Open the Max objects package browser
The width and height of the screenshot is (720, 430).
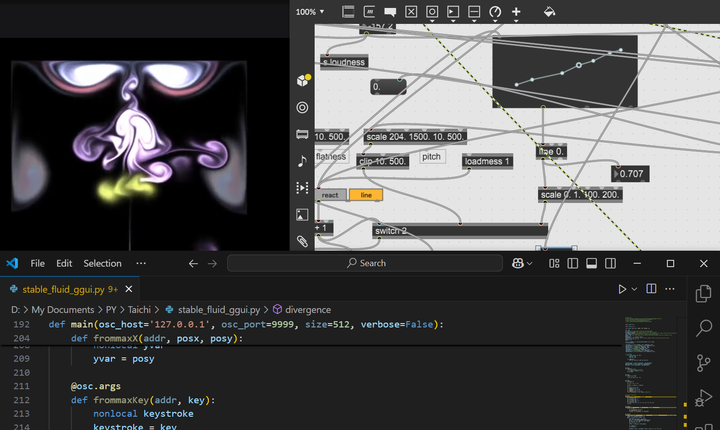pyautogui.click(x=302, y=81)
